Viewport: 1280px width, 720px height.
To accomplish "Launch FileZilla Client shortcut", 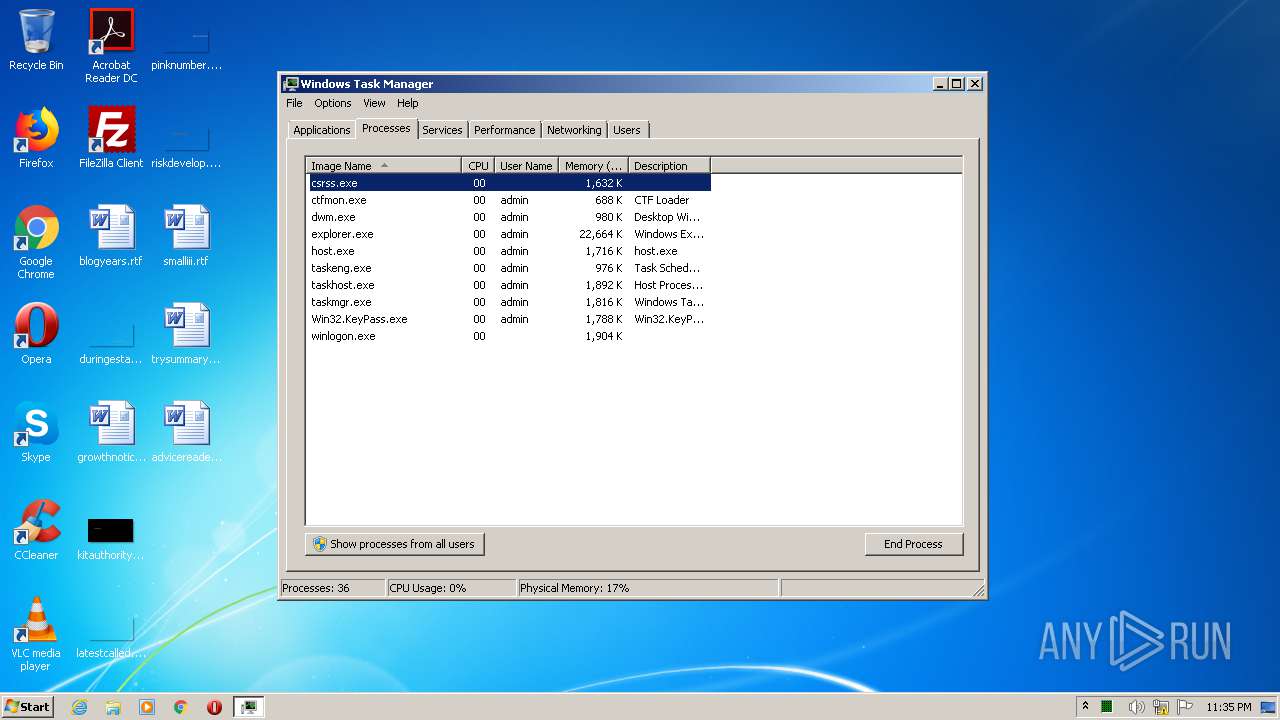I will 111,138.
